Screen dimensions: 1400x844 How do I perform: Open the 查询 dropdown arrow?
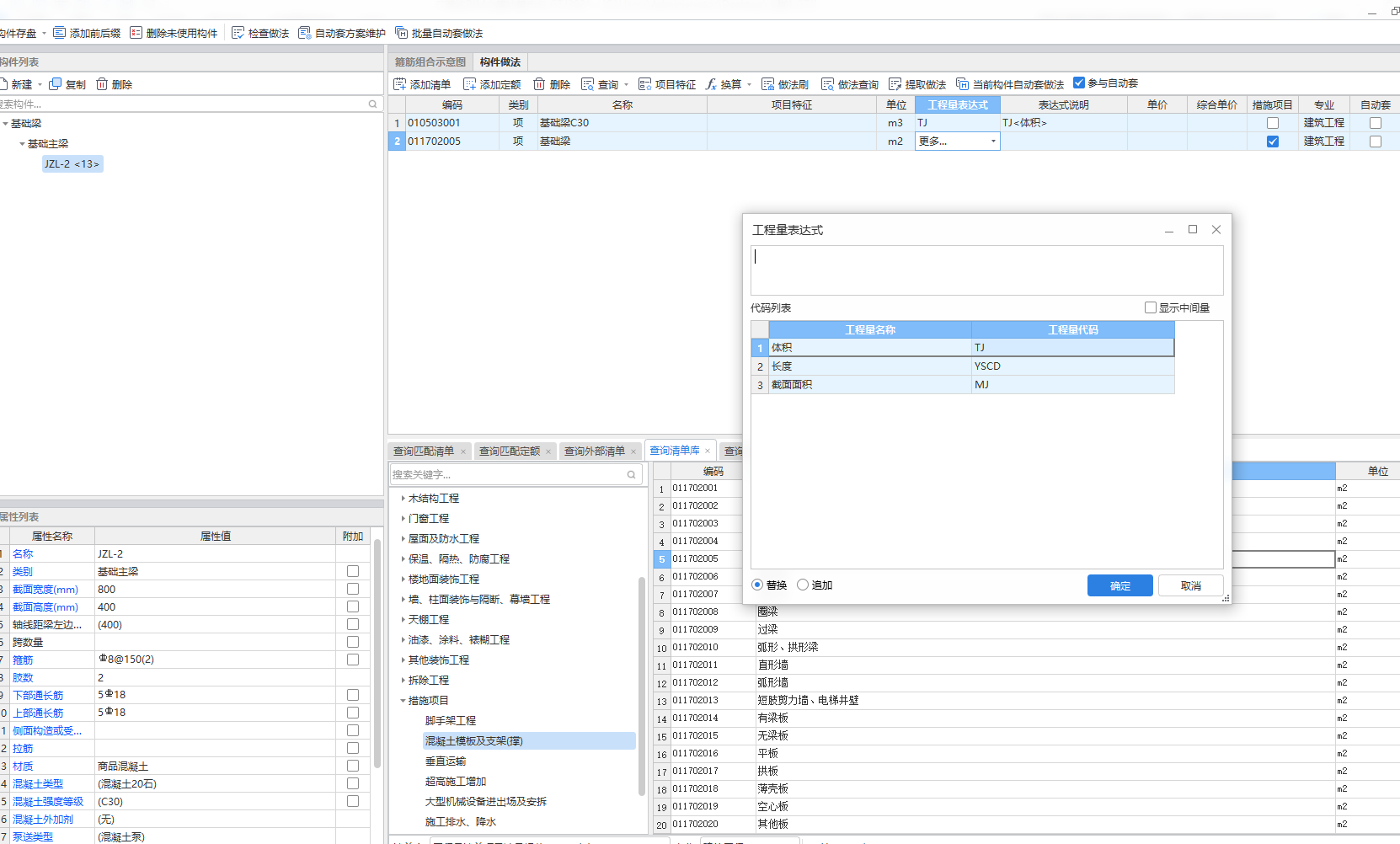627,85
